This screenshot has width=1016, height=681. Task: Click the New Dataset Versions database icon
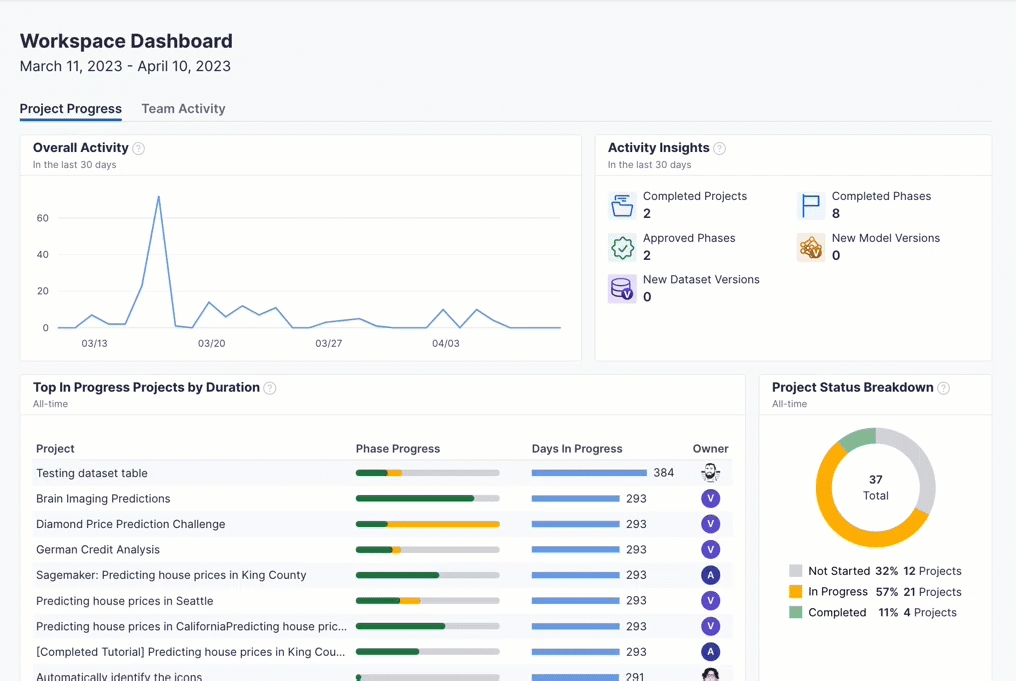[622, 289]
